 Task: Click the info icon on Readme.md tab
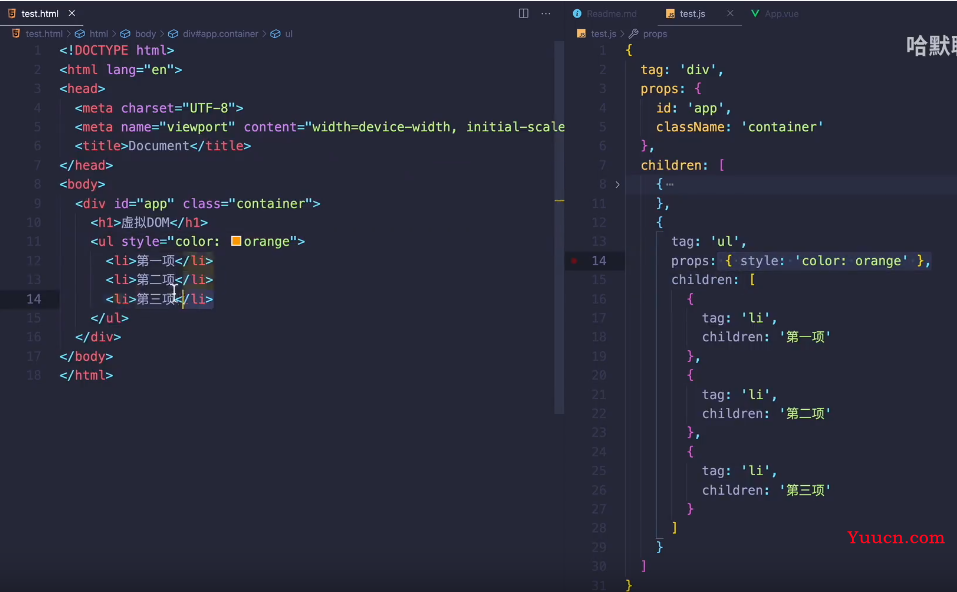pos(577,13)
